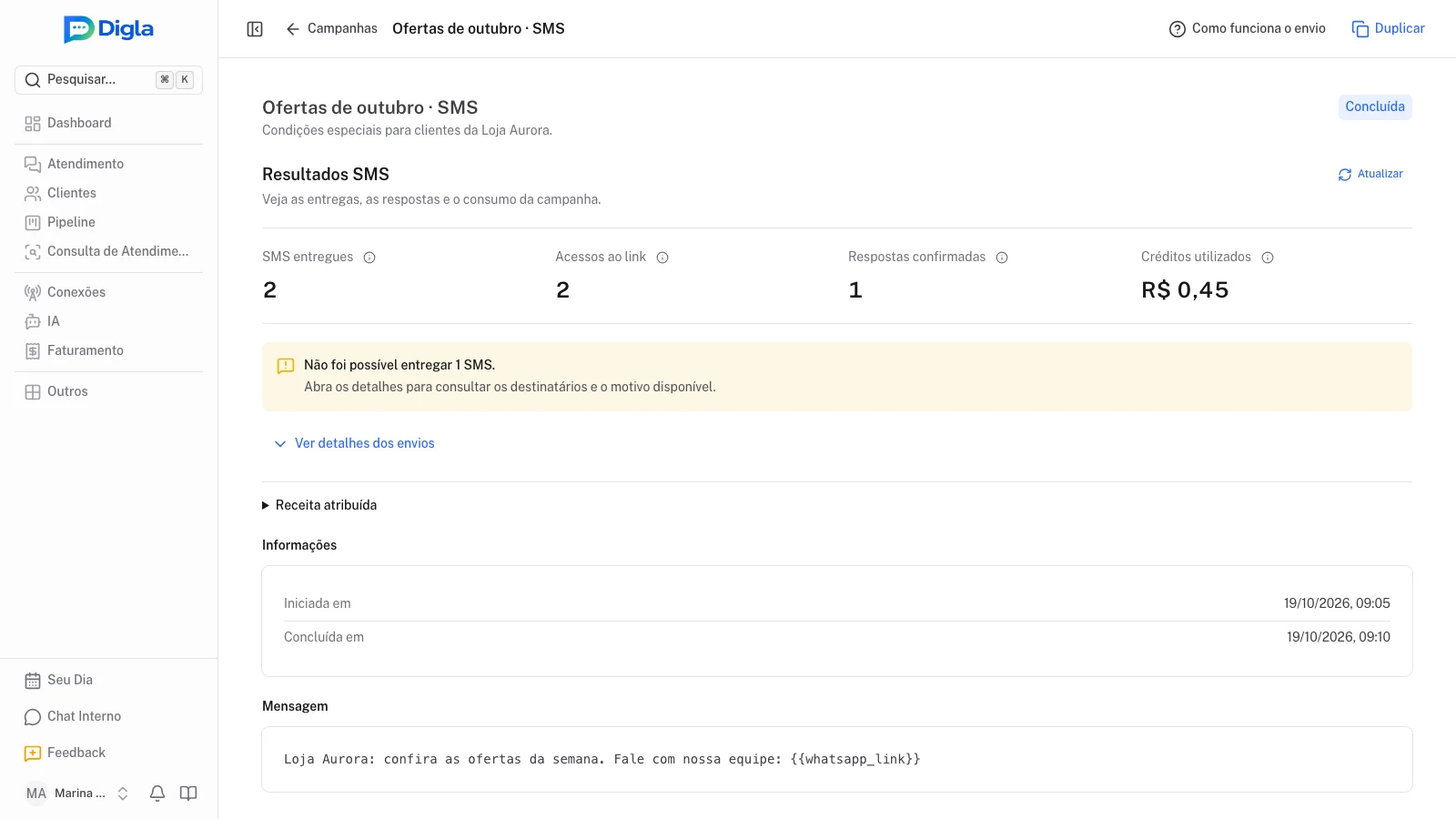Open the IA section

coord(108,321)
